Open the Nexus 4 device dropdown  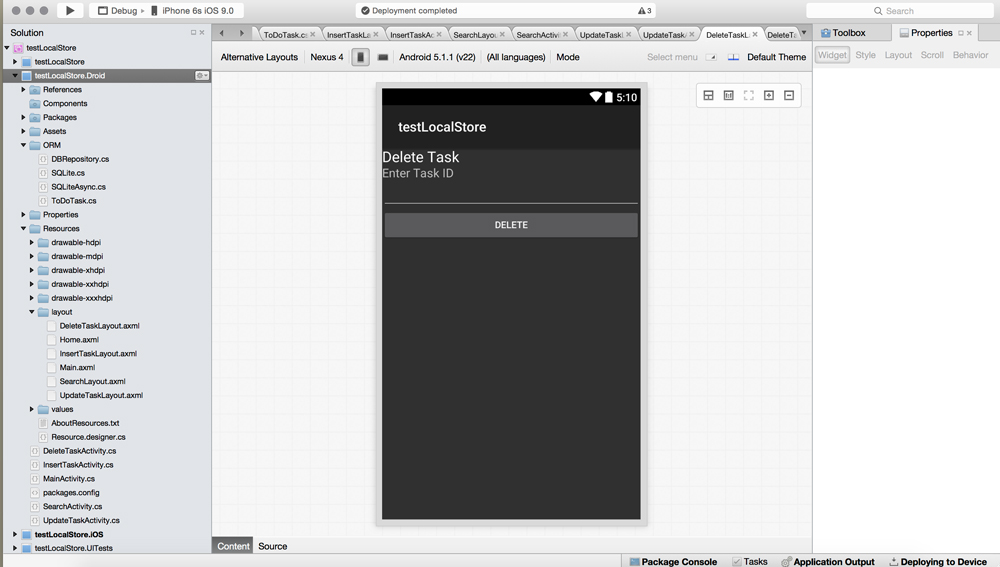tap(326, 57)
